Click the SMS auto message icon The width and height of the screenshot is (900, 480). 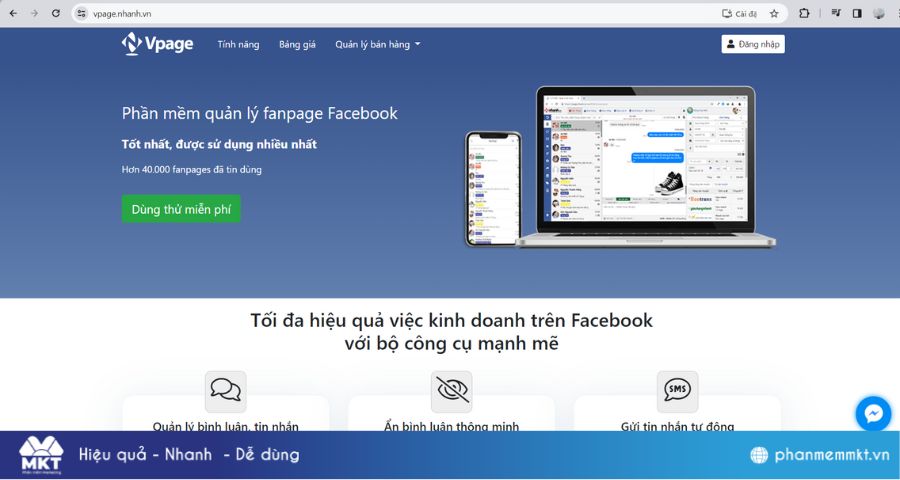click(x=677, y=390)
